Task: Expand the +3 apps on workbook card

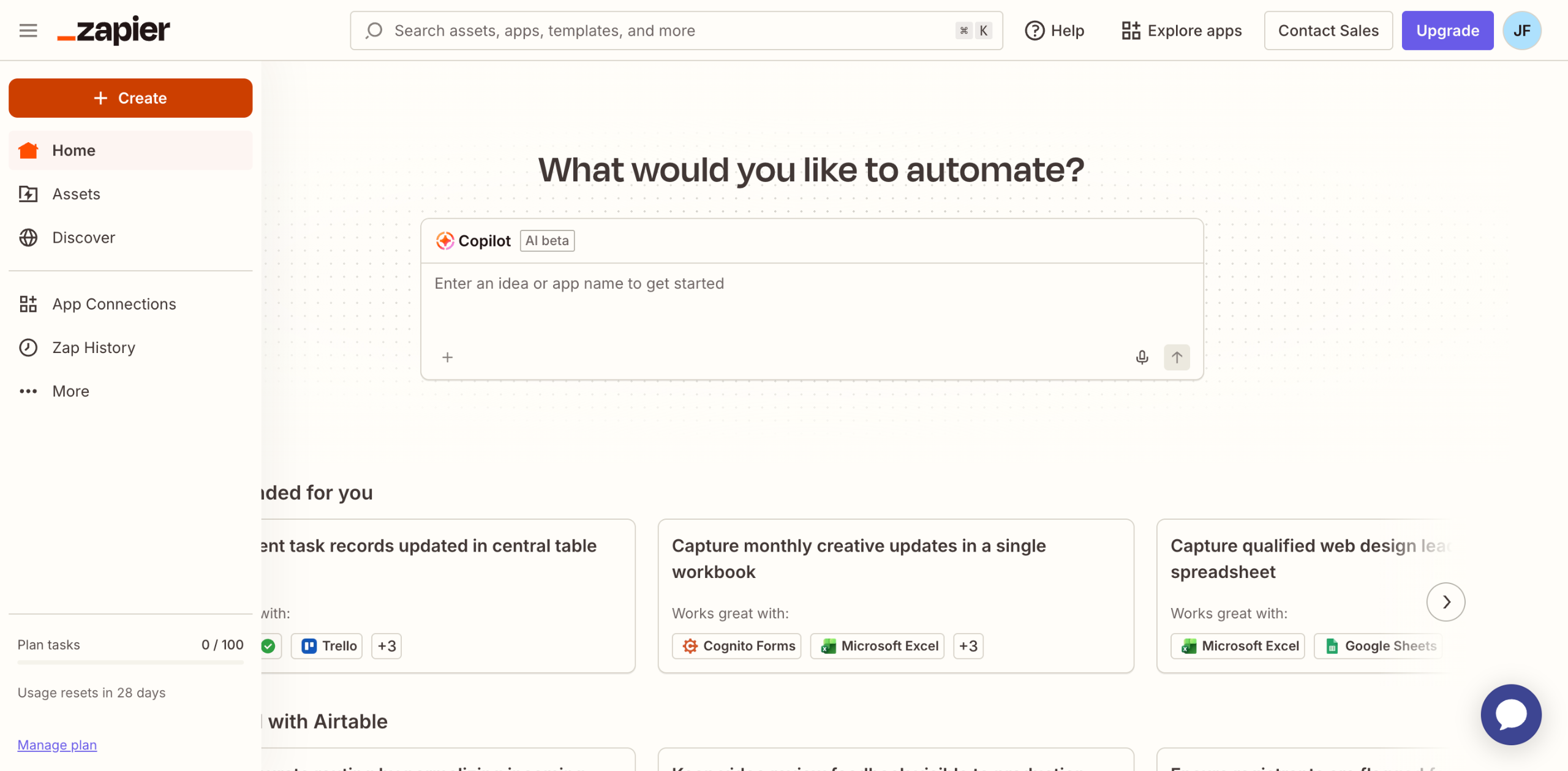Action: click(968, 646)
